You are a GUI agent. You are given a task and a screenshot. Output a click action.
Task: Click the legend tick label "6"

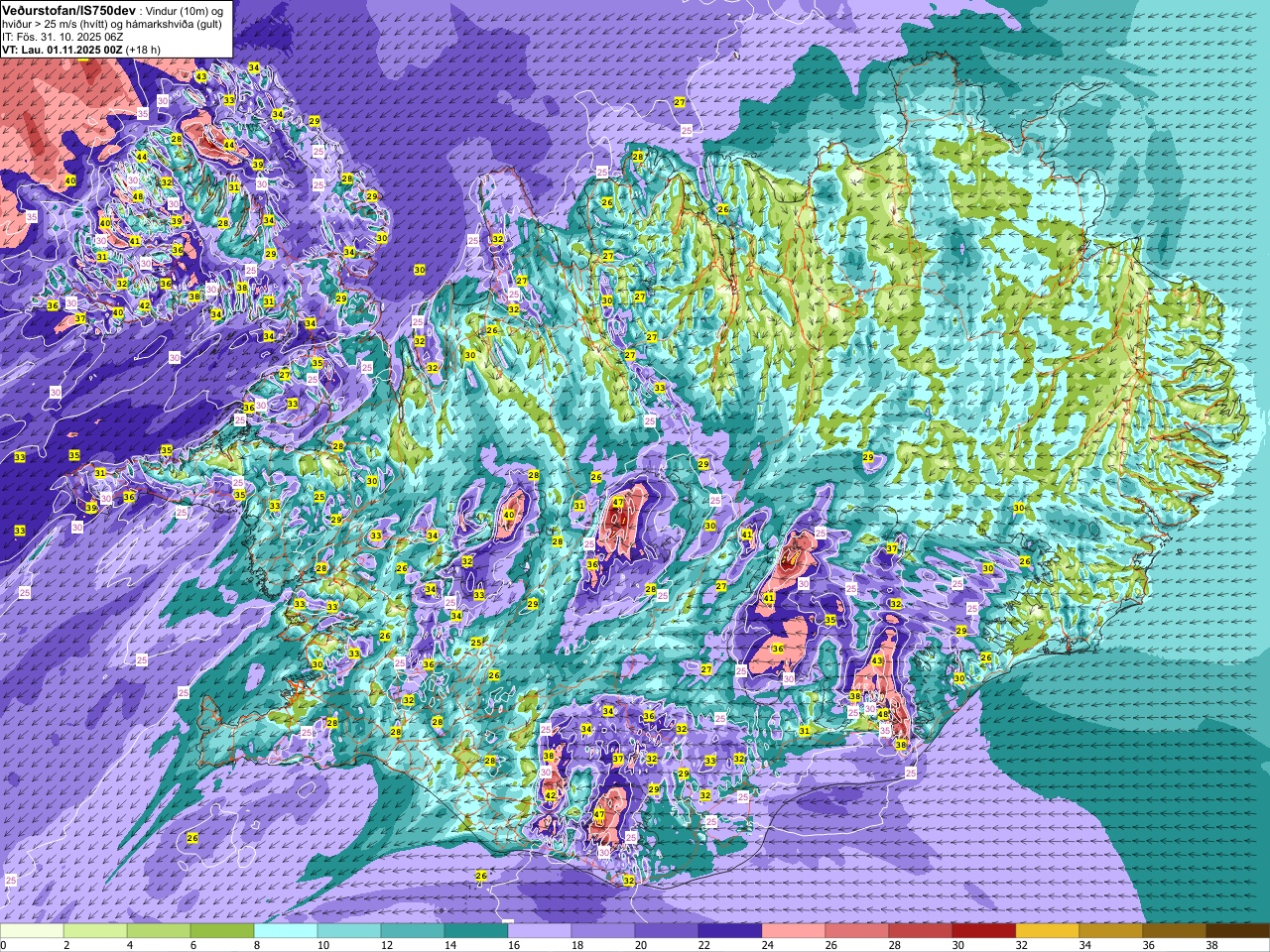click(x=193, y=945)
